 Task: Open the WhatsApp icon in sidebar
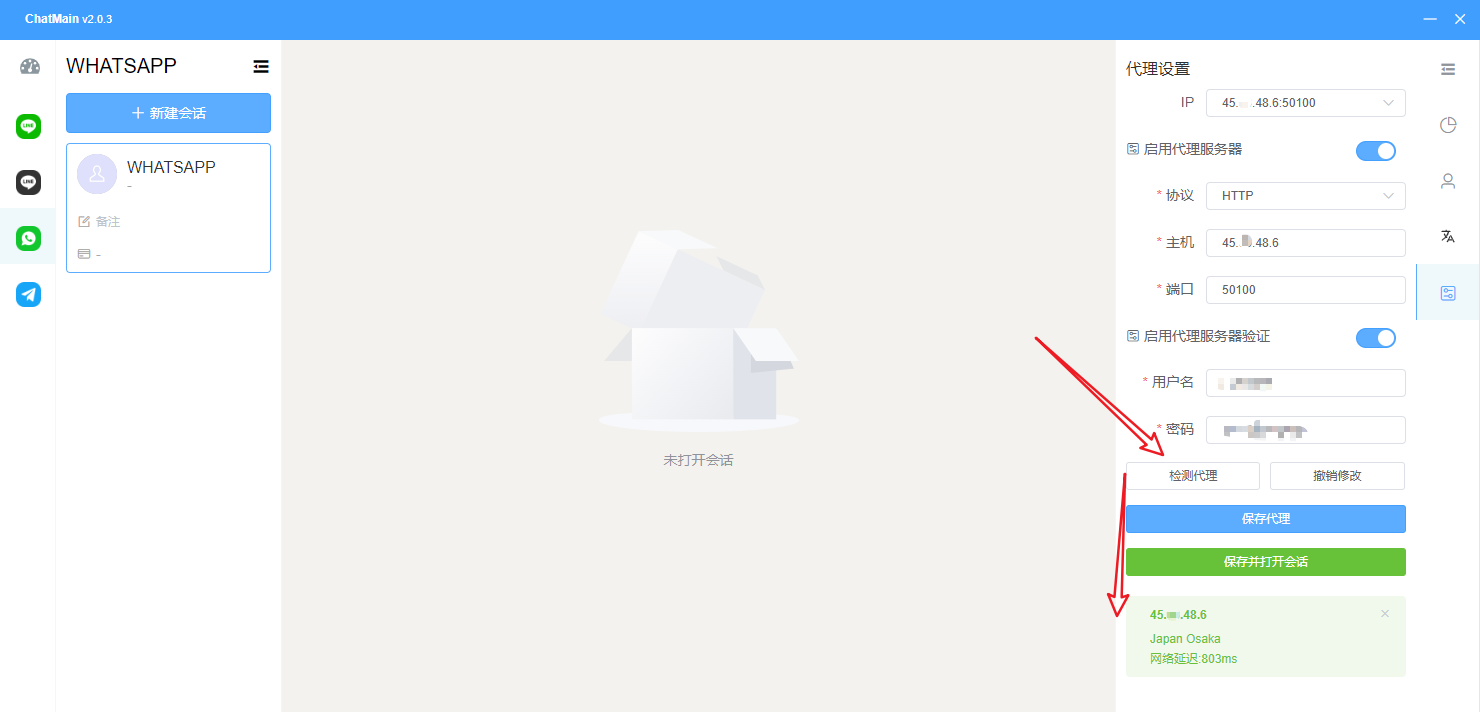pos(28,238)
